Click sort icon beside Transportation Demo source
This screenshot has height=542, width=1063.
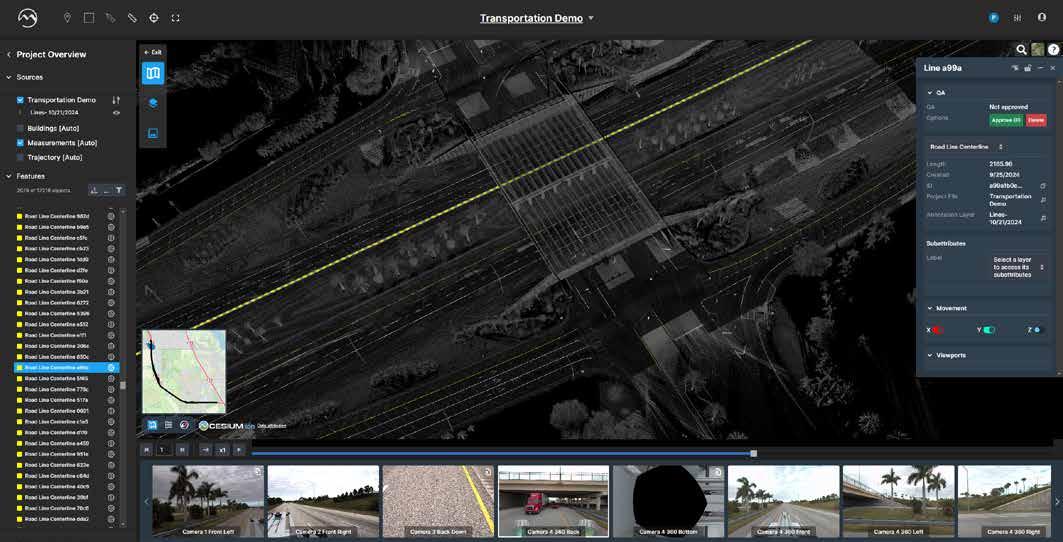click(116, 100)
